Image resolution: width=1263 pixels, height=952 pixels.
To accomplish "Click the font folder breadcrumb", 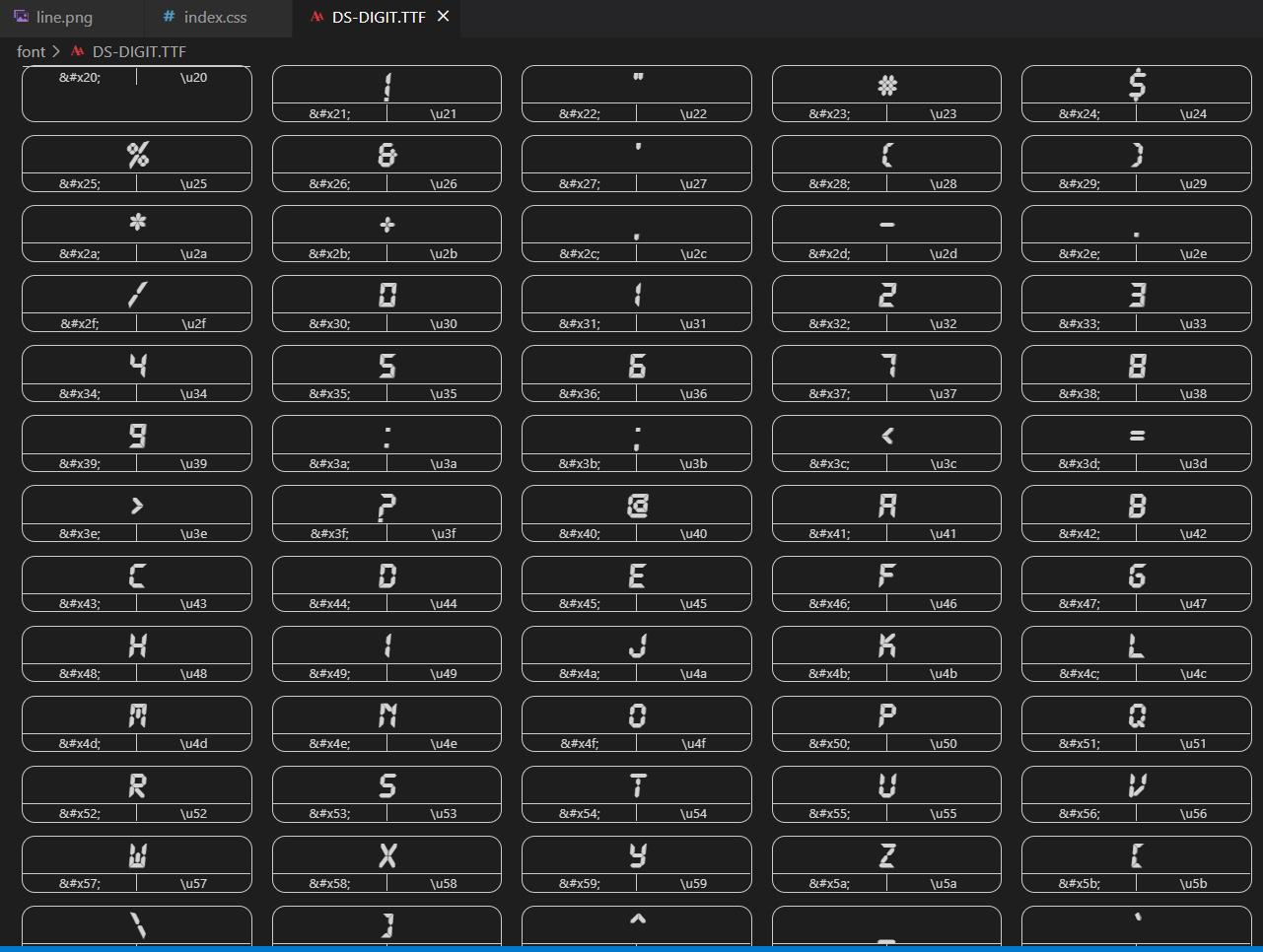I will [x=31, y=51].
